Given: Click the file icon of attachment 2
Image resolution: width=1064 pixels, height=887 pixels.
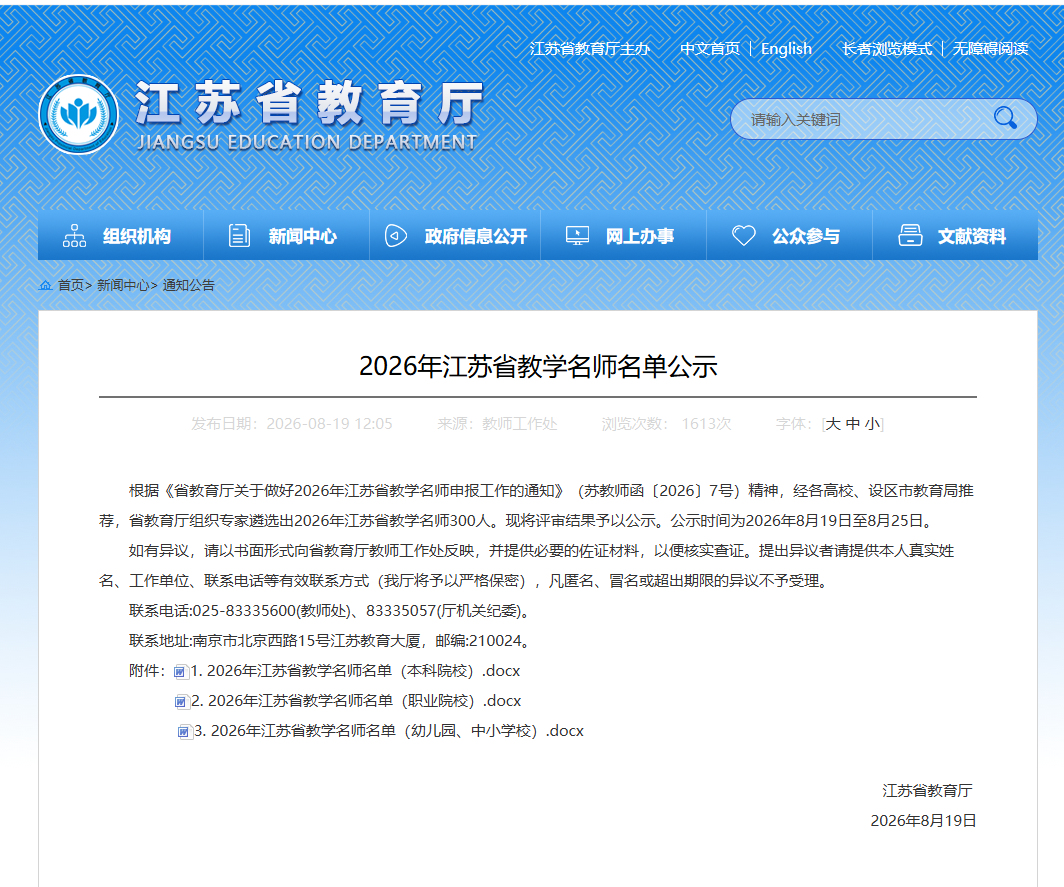Looking at the screenshot, I should [181, 702].
